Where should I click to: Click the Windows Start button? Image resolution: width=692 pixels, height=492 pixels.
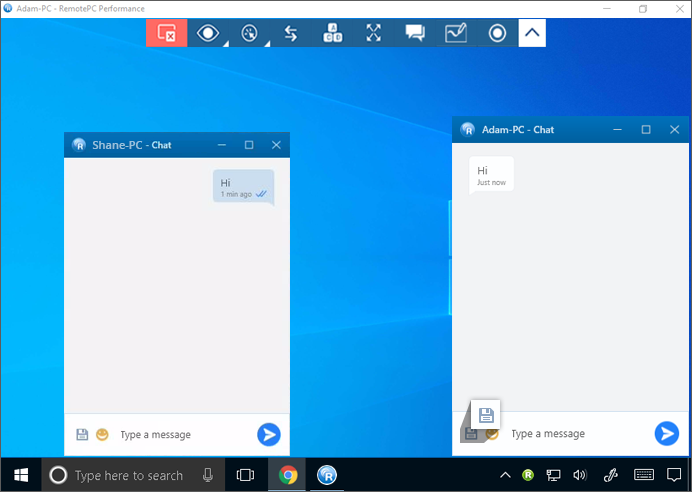(x=20, y=475)
